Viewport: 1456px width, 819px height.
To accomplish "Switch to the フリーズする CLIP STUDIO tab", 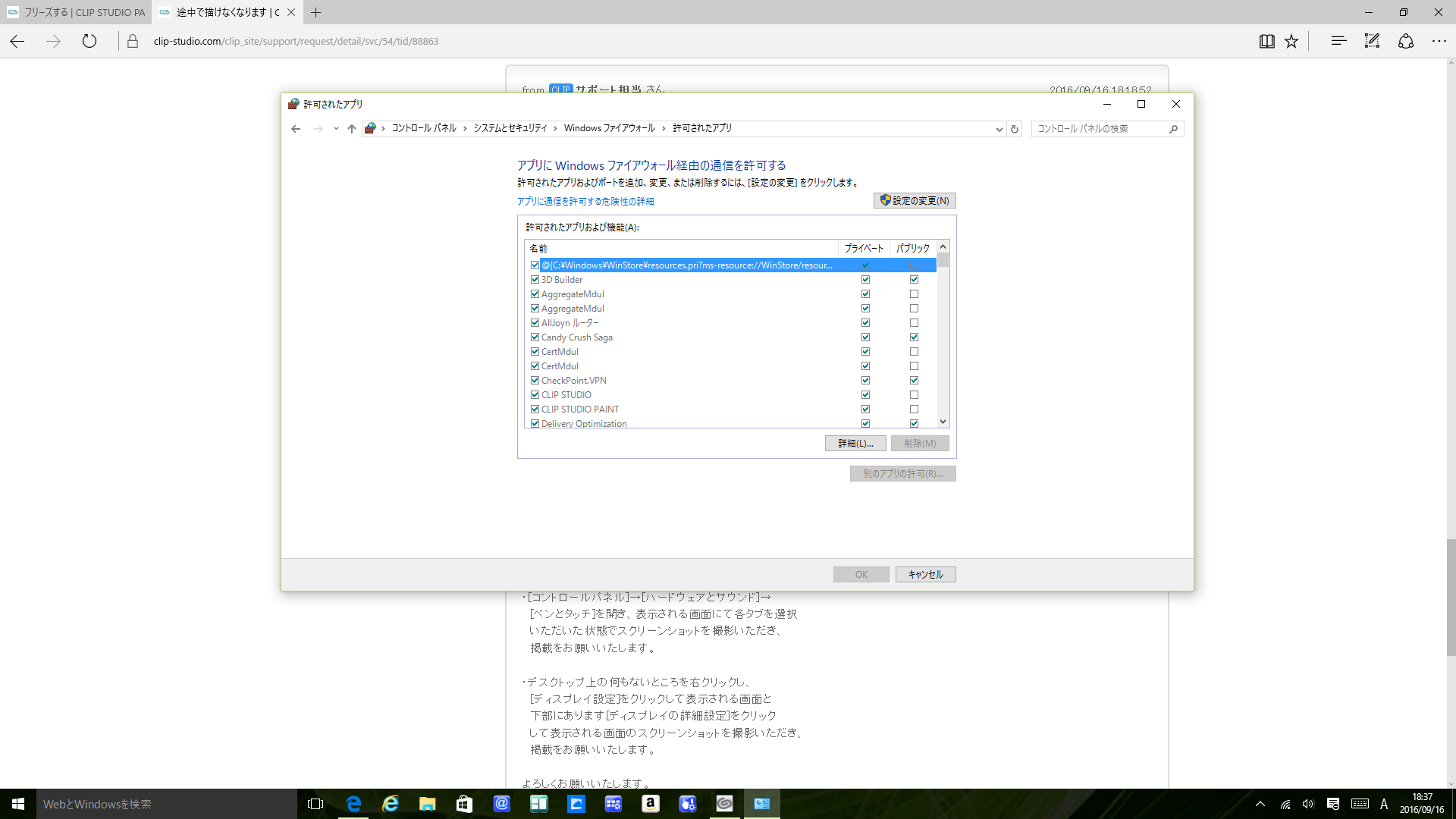I will tap(76, 12).
